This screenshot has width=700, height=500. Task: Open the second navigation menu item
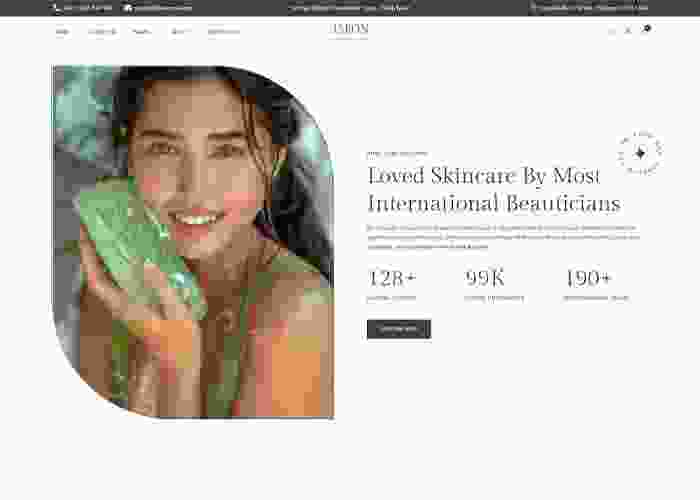[x=102, y=31]
